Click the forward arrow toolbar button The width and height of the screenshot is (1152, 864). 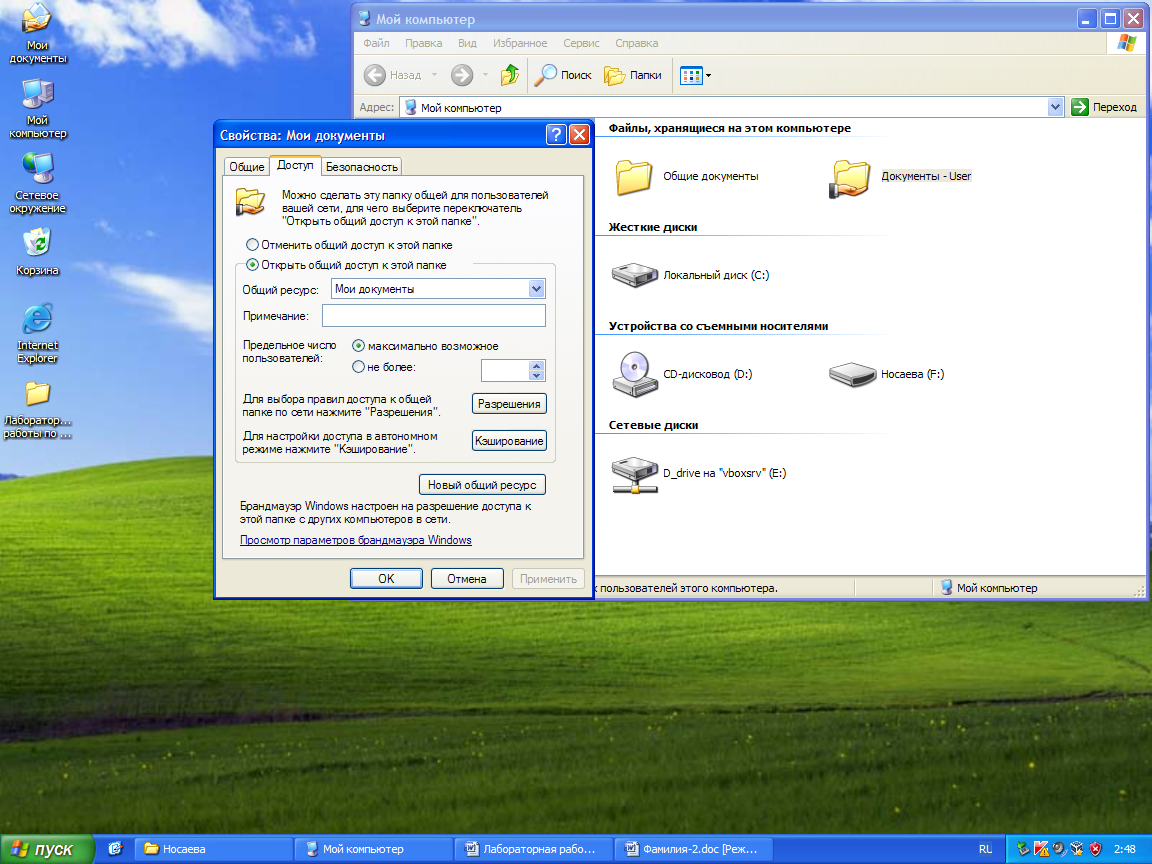click(x=462, y=75)
